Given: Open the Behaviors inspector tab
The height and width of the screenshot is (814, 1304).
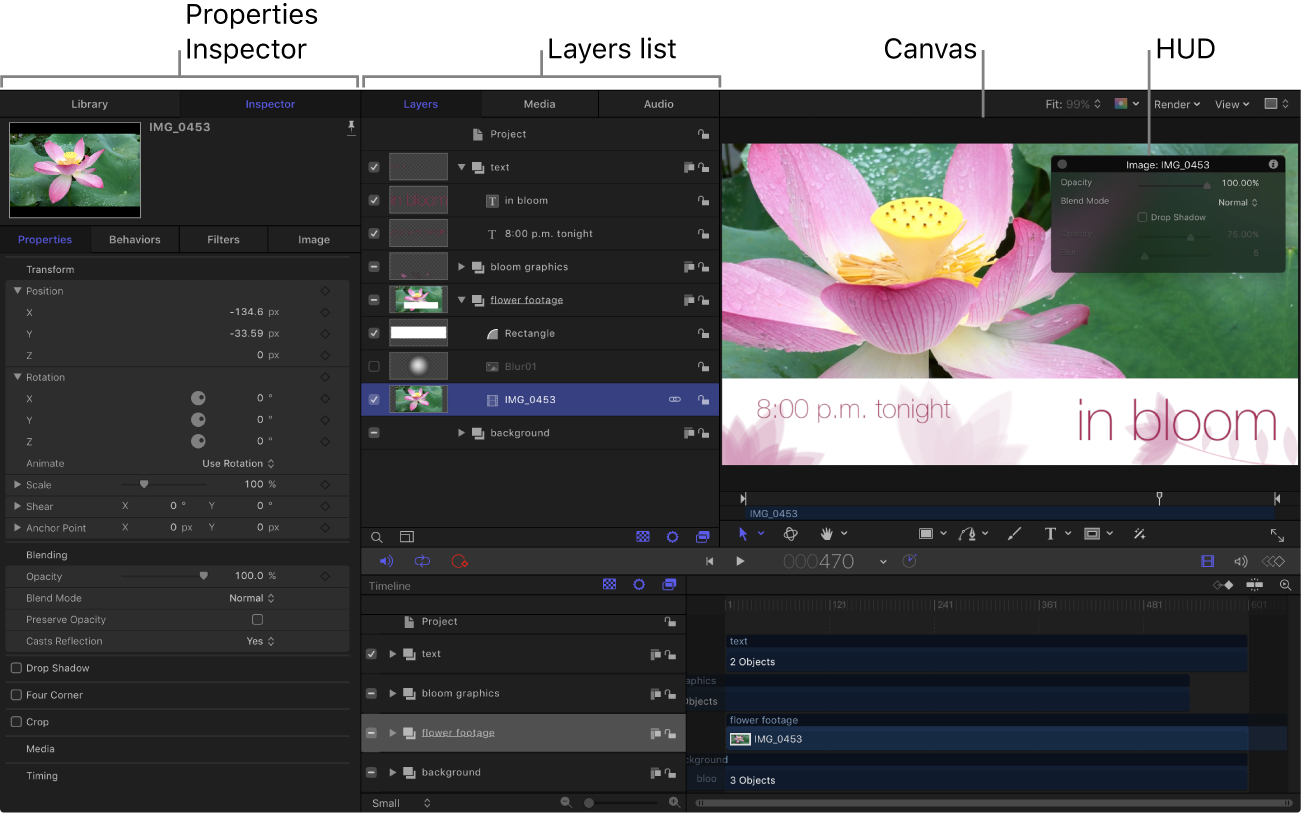Looking at the screenshot, I should pyautogui.click(x=134, y=239).
